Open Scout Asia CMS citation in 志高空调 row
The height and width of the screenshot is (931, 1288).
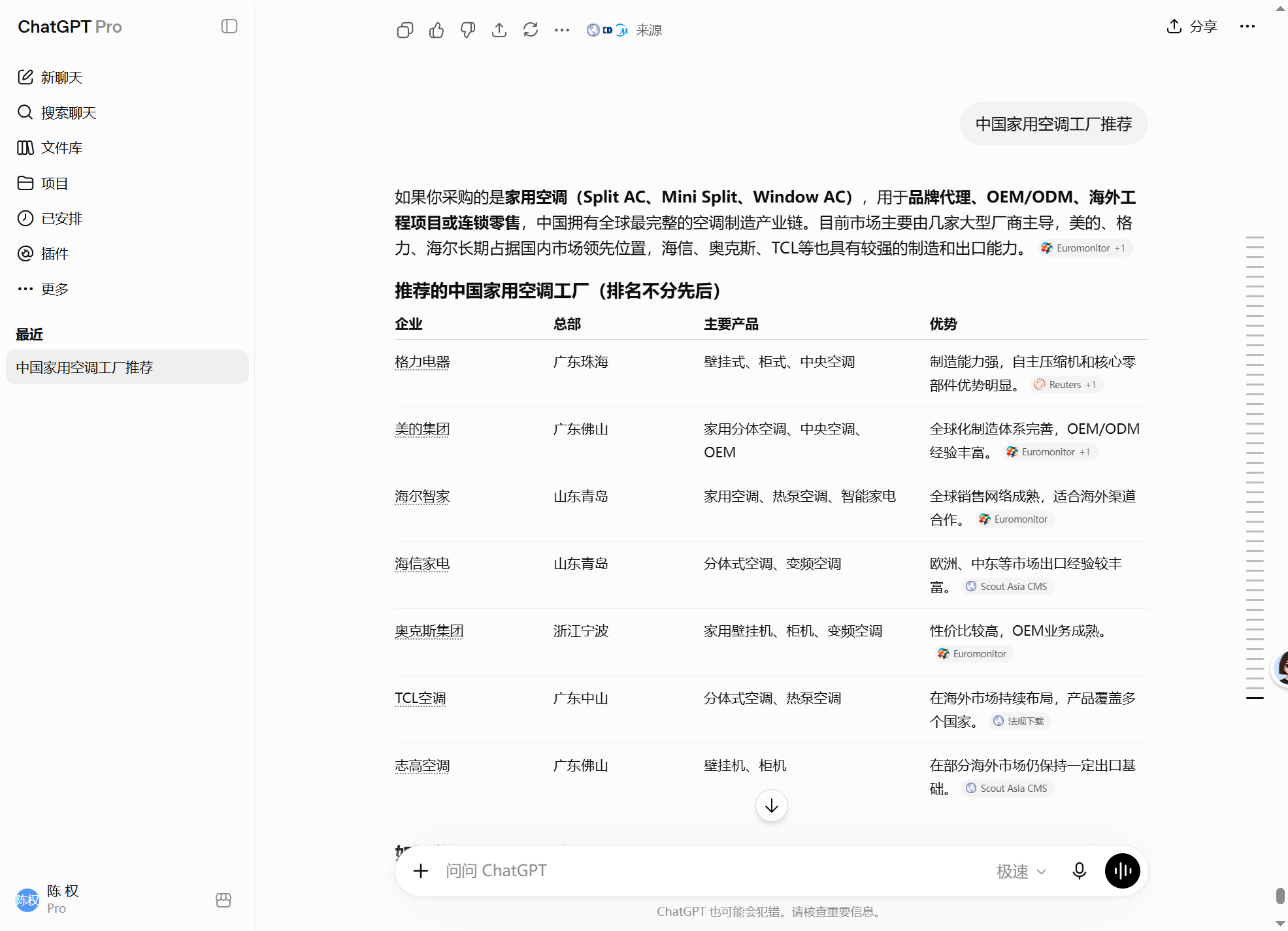pos(1008,789)
